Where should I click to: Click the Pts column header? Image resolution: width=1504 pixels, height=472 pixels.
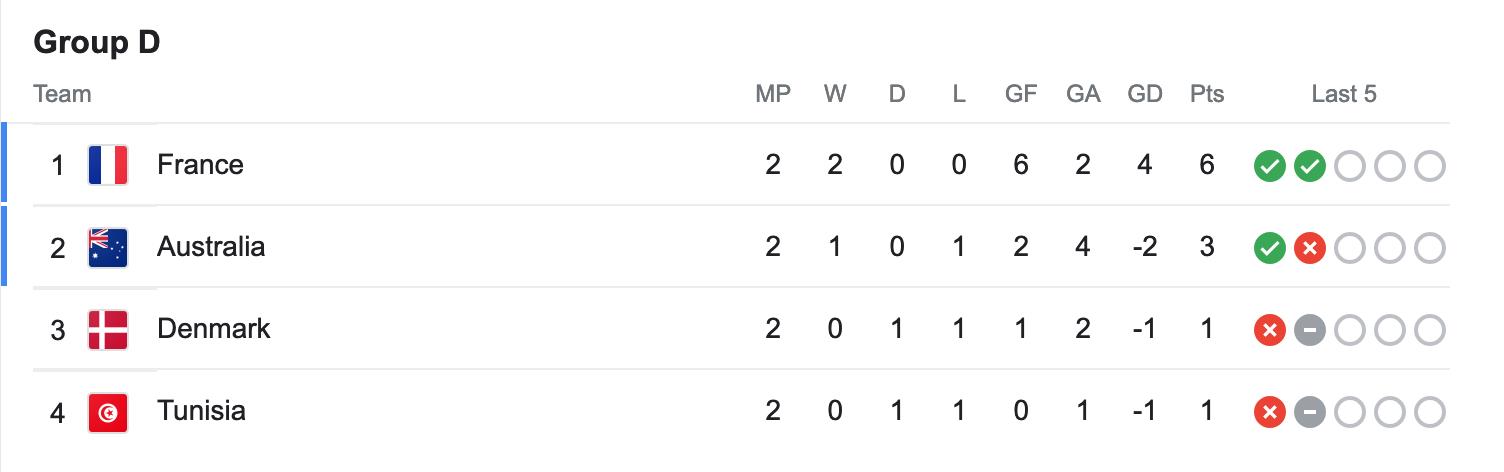pos(1207,94)
